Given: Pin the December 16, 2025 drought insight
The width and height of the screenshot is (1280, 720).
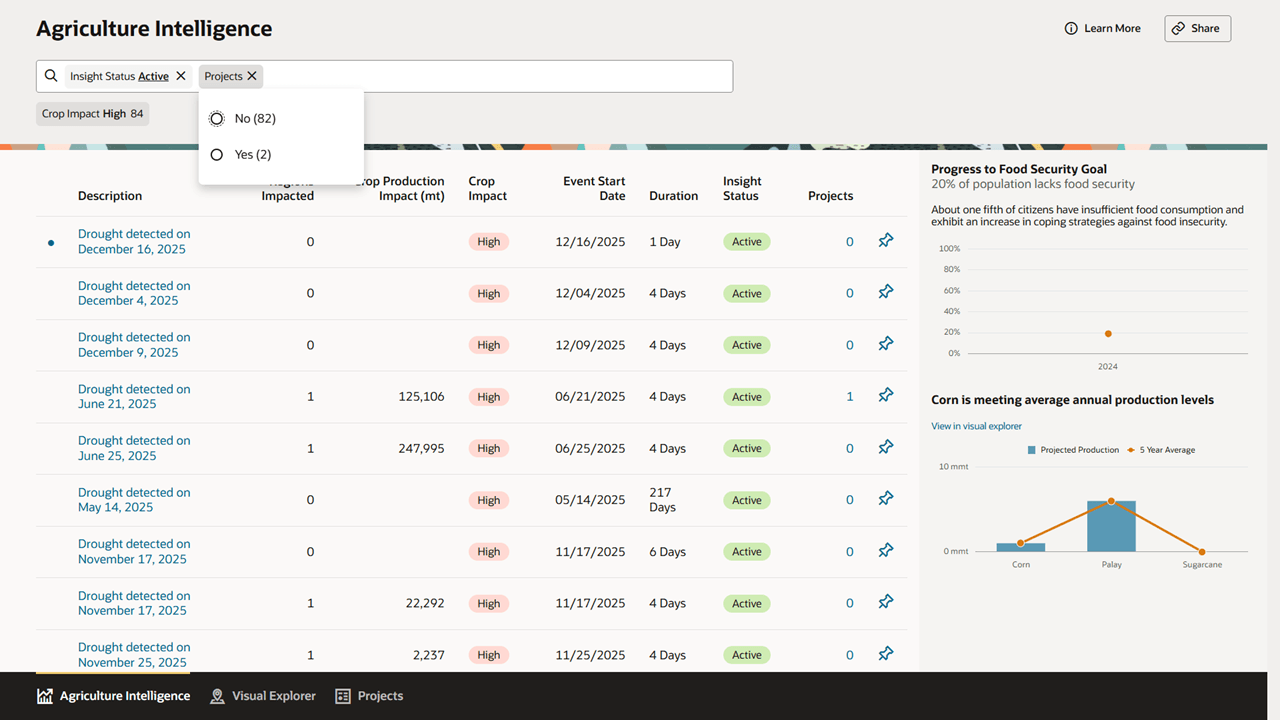Looking at the screenshot, I should tap(885, 241).
